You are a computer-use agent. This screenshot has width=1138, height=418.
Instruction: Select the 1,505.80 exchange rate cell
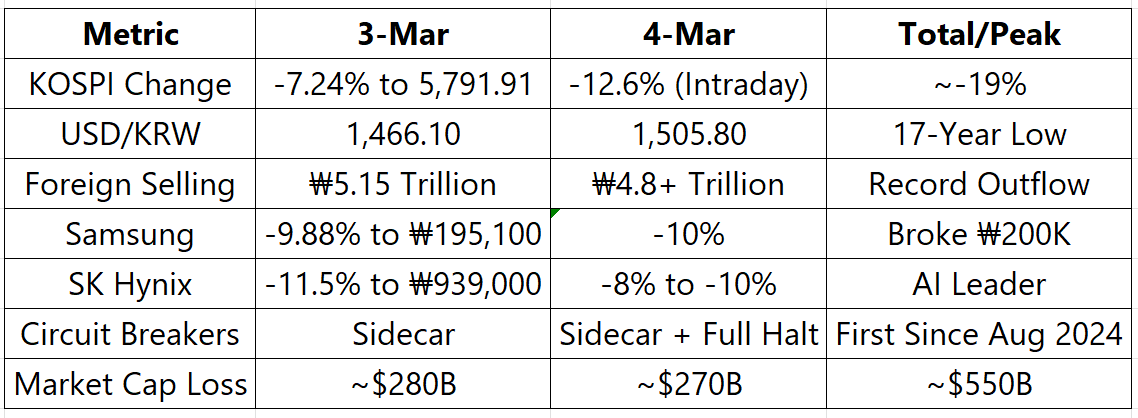[688, 134]
